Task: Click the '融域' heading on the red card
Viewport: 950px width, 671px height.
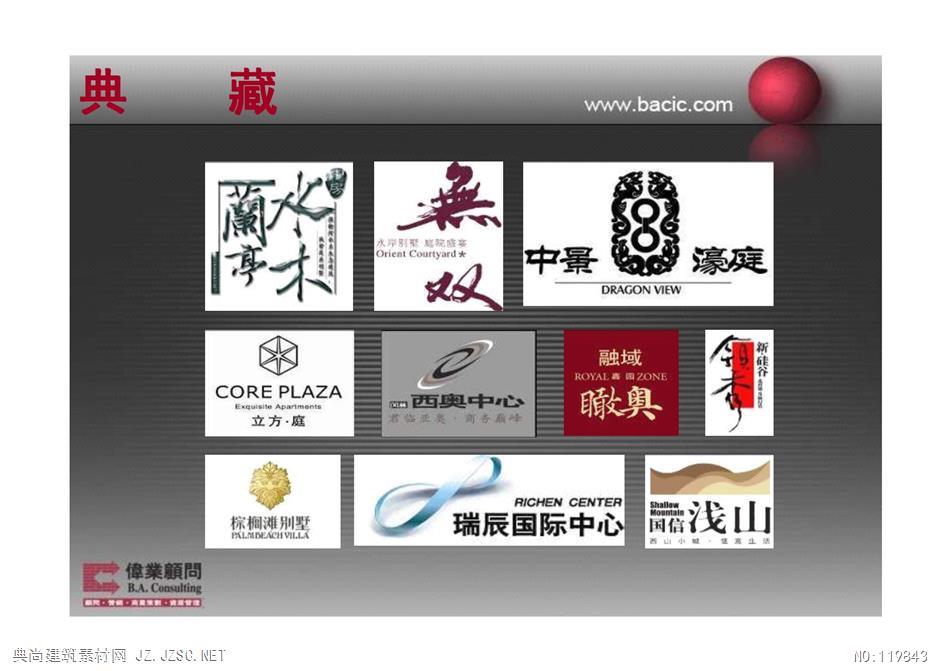Action: coord(620,357)
